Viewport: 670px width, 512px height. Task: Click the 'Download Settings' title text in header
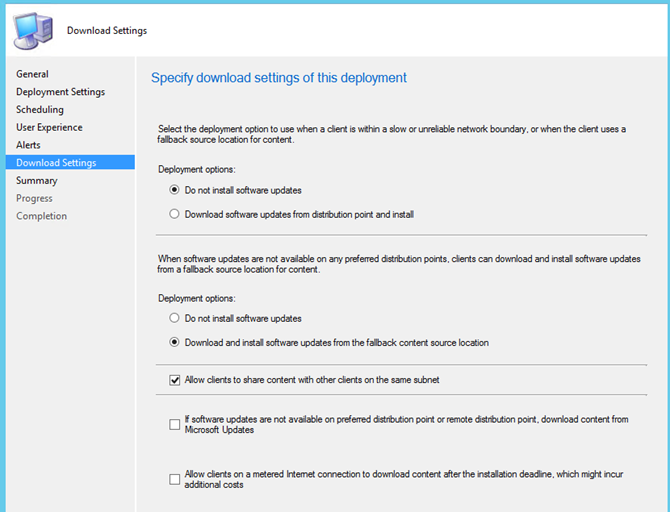pyautogui.click(x=107, y=31)
